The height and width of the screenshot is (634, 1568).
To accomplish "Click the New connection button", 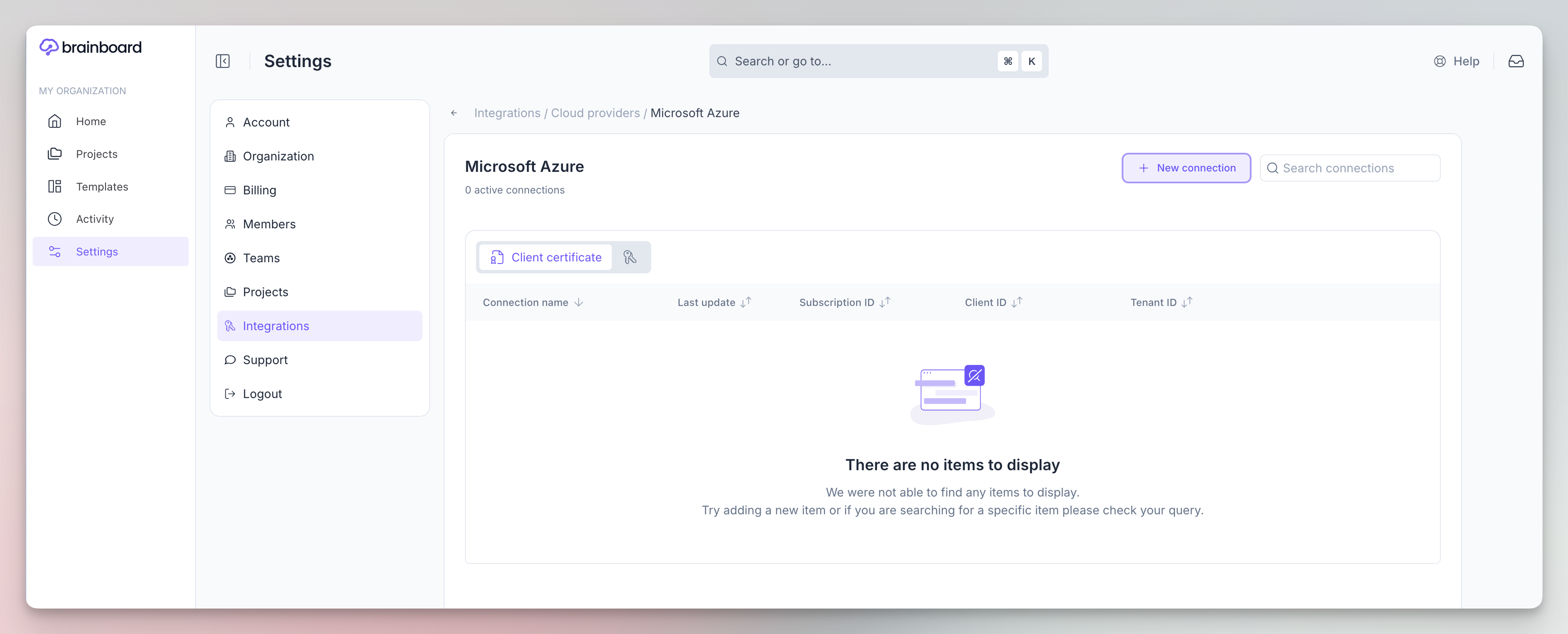I will click(1186, 168).
